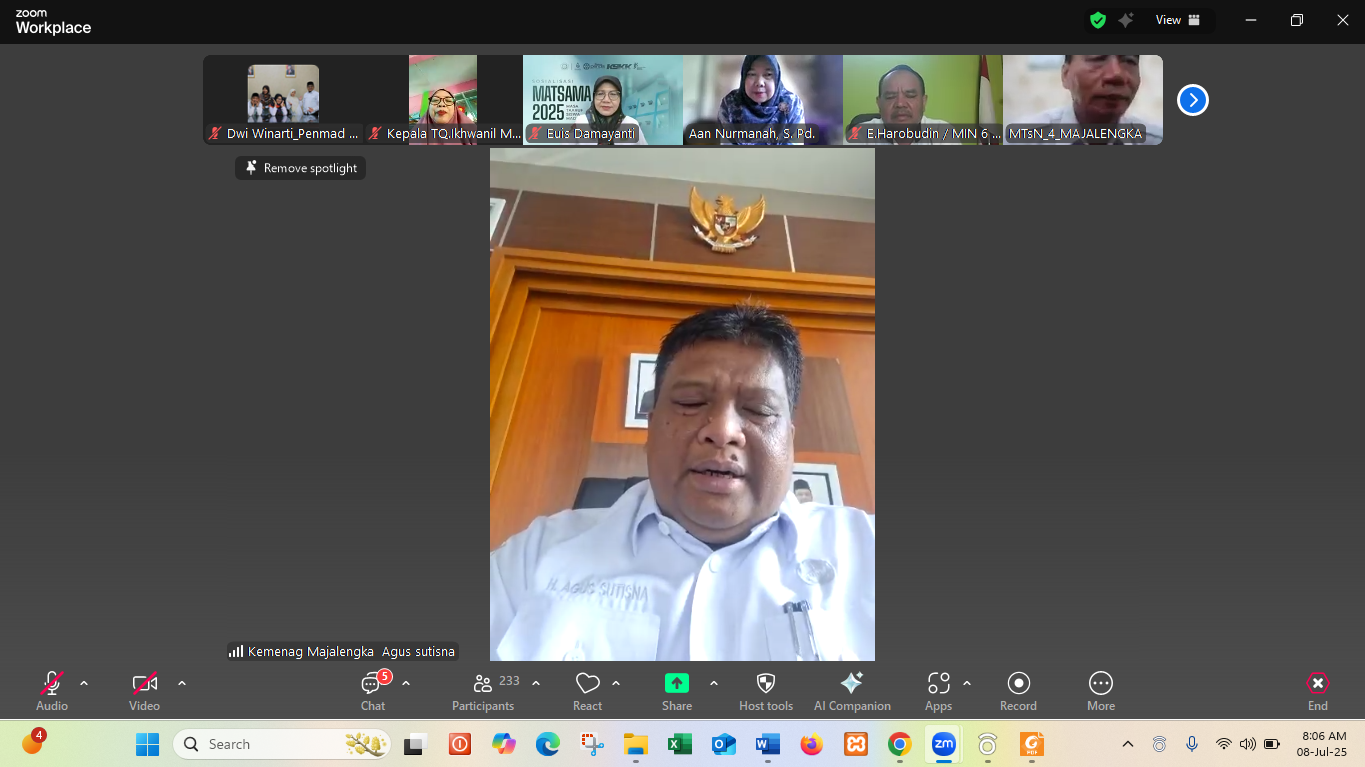
Task: End the meeting
Action: coord(1318,690)
